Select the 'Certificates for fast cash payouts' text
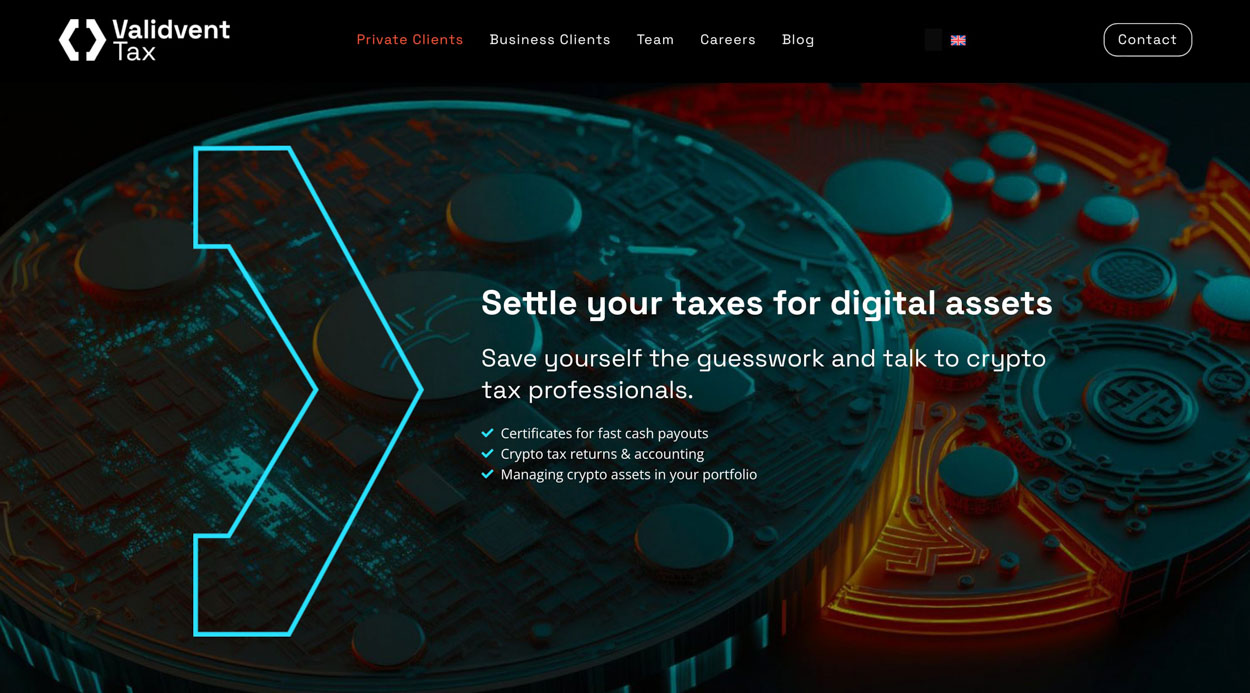The width and height of the screenshot is (1250, 693). coord(604,433)
